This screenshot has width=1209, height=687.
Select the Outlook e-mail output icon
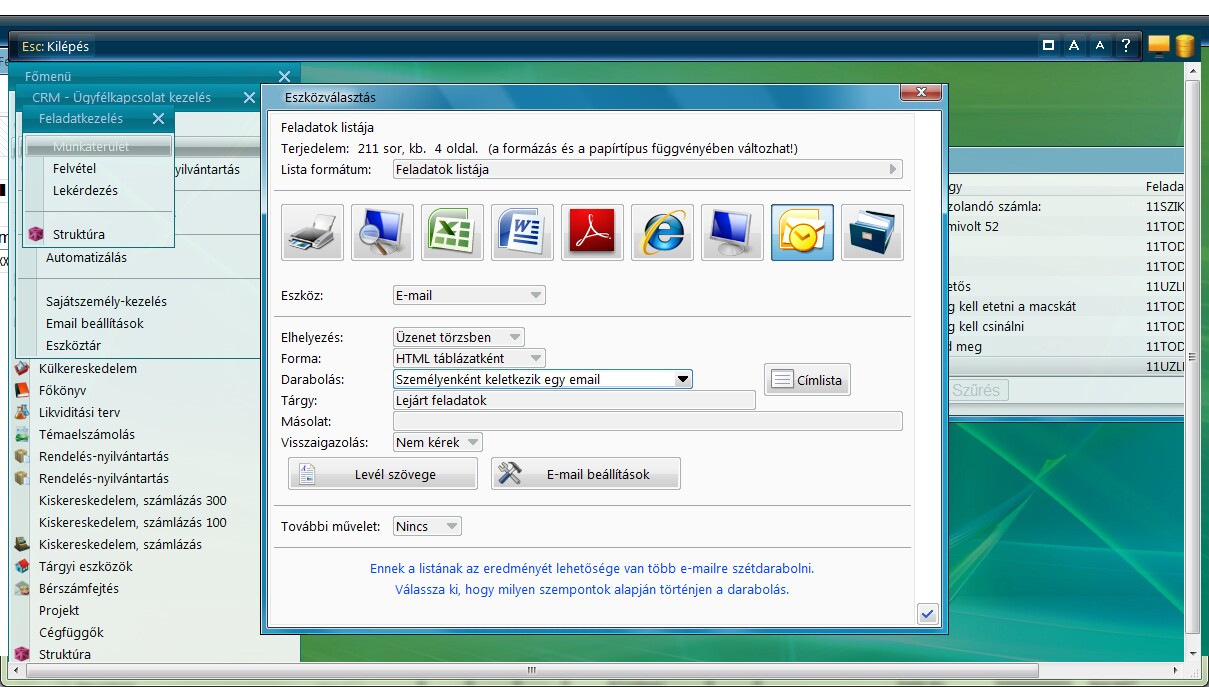tap(803, 232)
